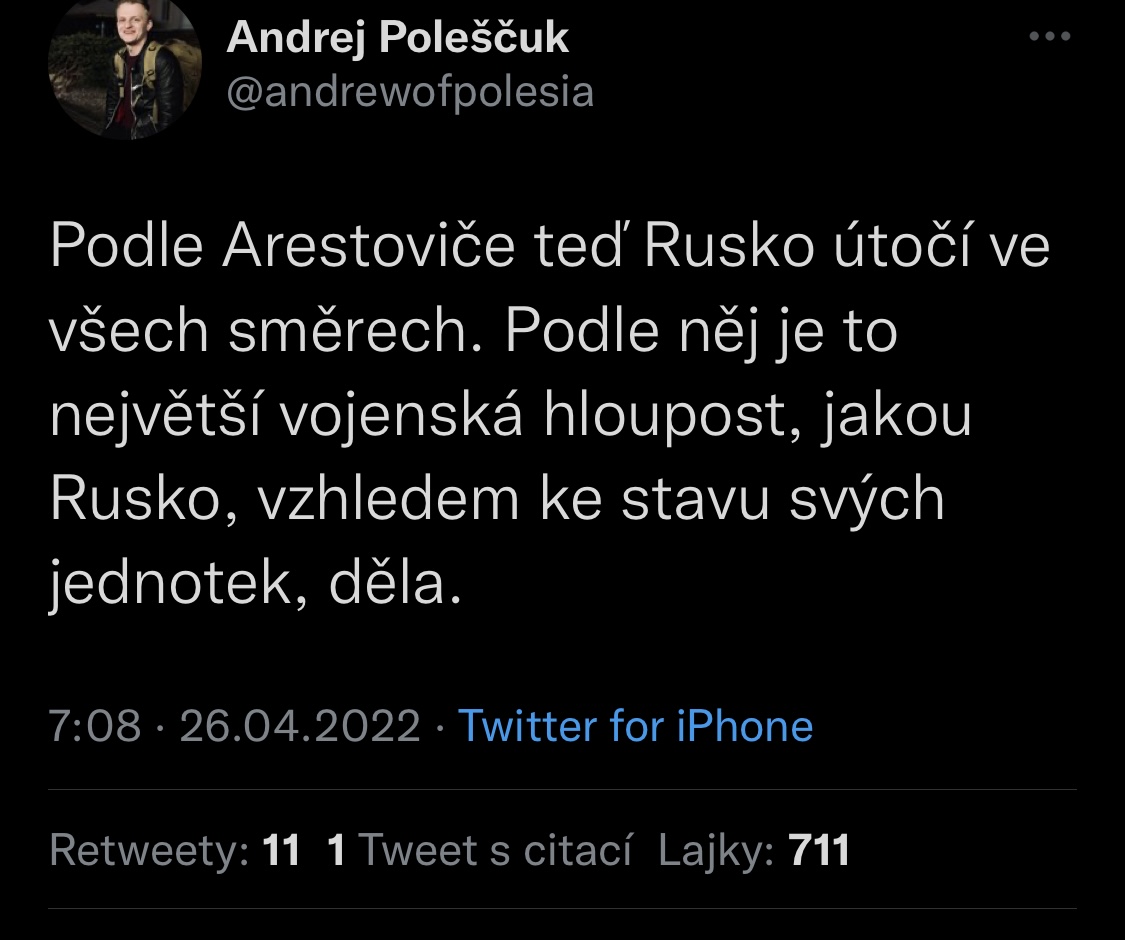The height and width of the screenshot is (940, 1125).
Task: View the Retweety list
Action: [149, 850]
